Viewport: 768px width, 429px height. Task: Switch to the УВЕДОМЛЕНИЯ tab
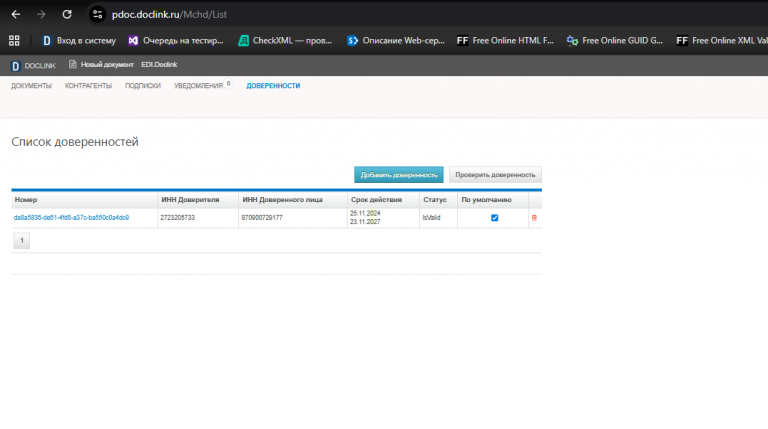coord(198,86)
